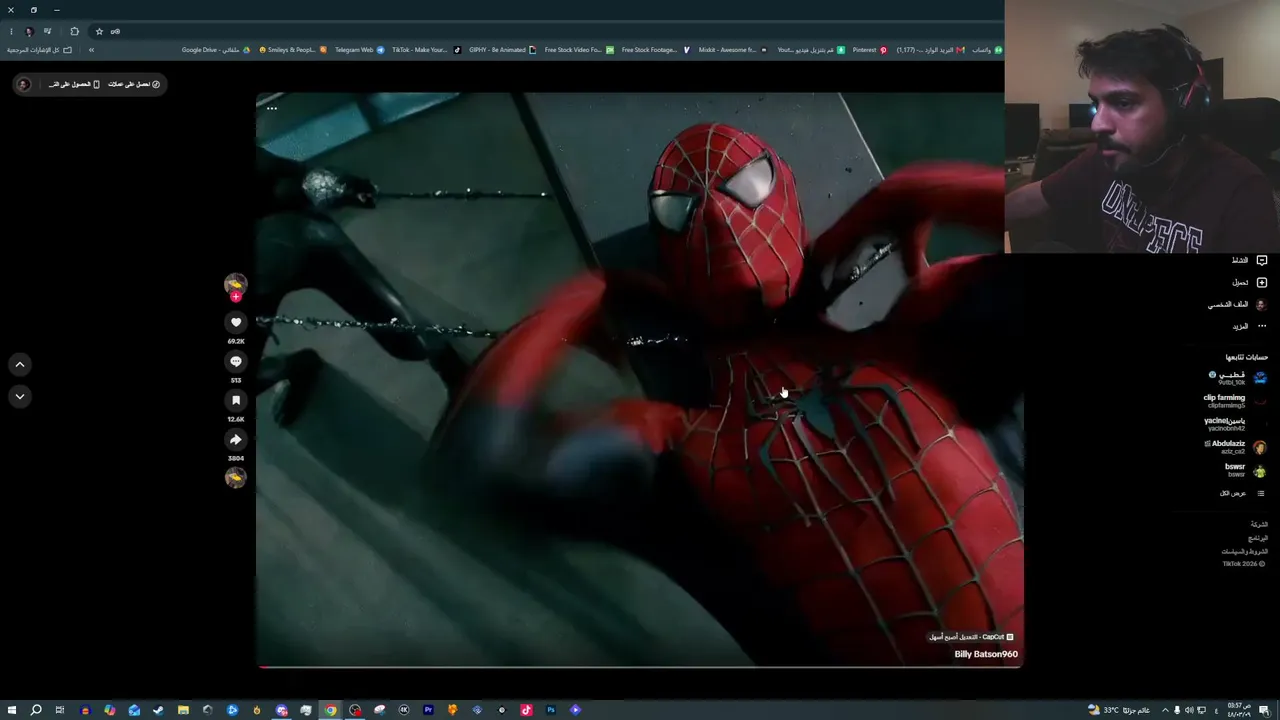Bookmark this page with the star icon
The image size is (1280, 720).
pos(99,31)
